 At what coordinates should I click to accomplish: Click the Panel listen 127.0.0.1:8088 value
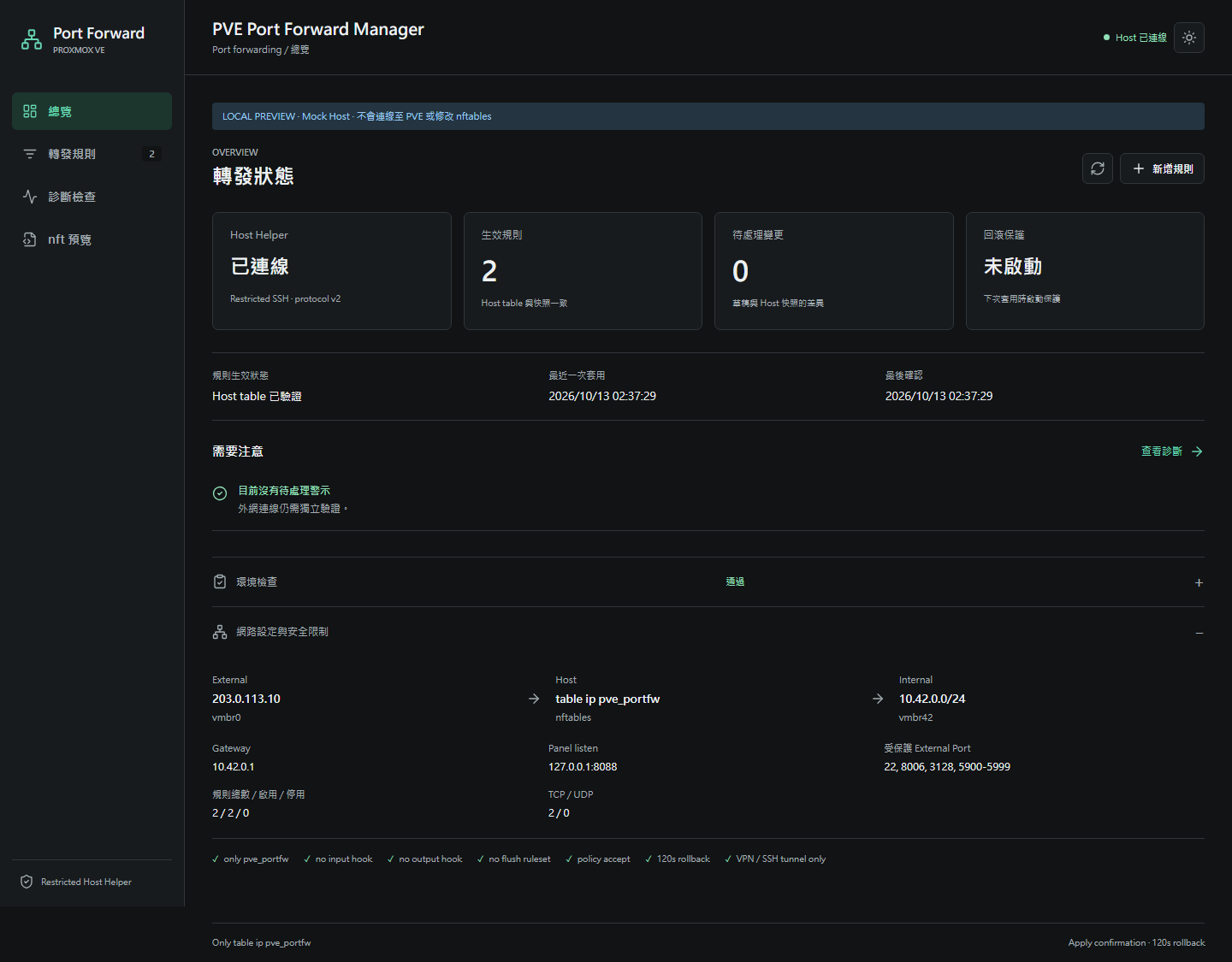583,767
